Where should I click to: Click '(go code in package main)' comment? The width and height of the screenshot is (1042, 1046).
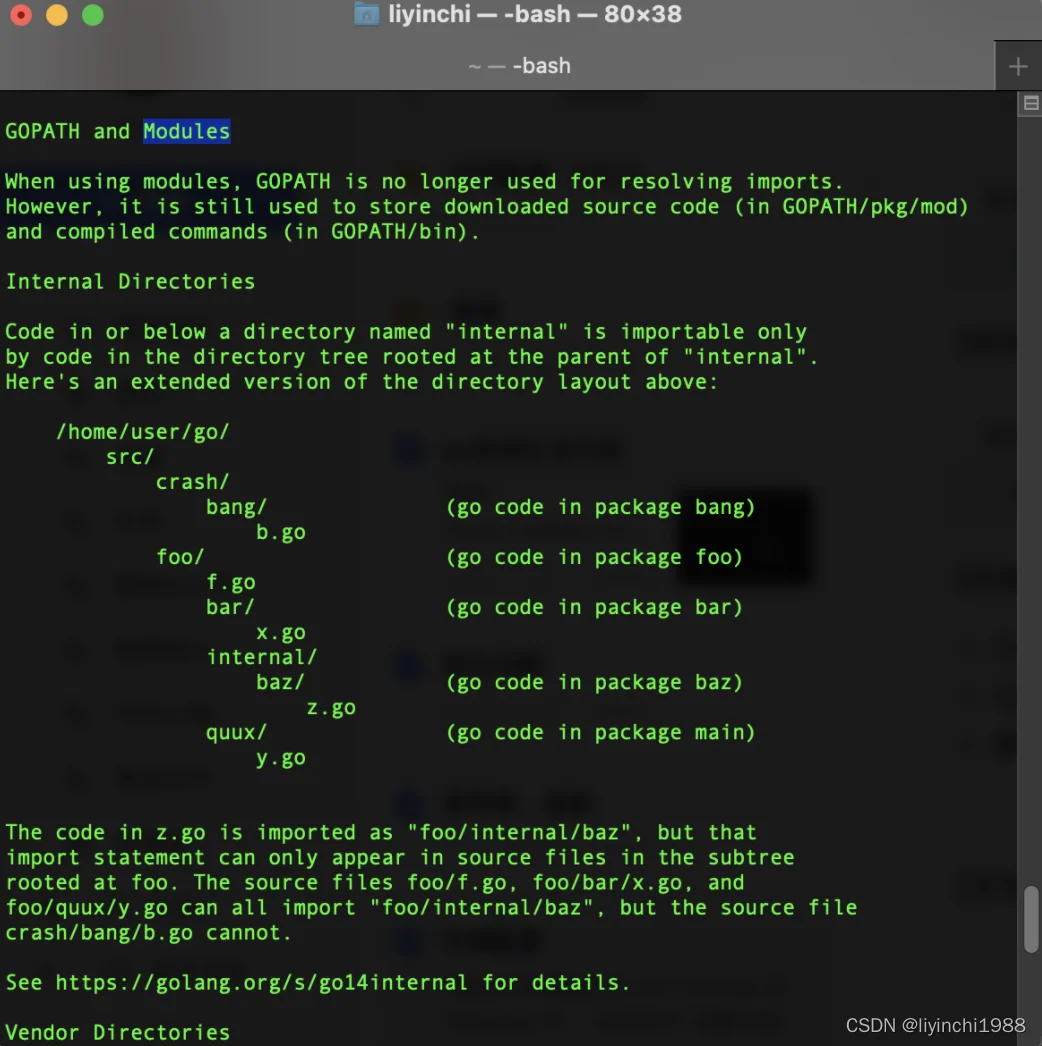[x=600, y=732]
